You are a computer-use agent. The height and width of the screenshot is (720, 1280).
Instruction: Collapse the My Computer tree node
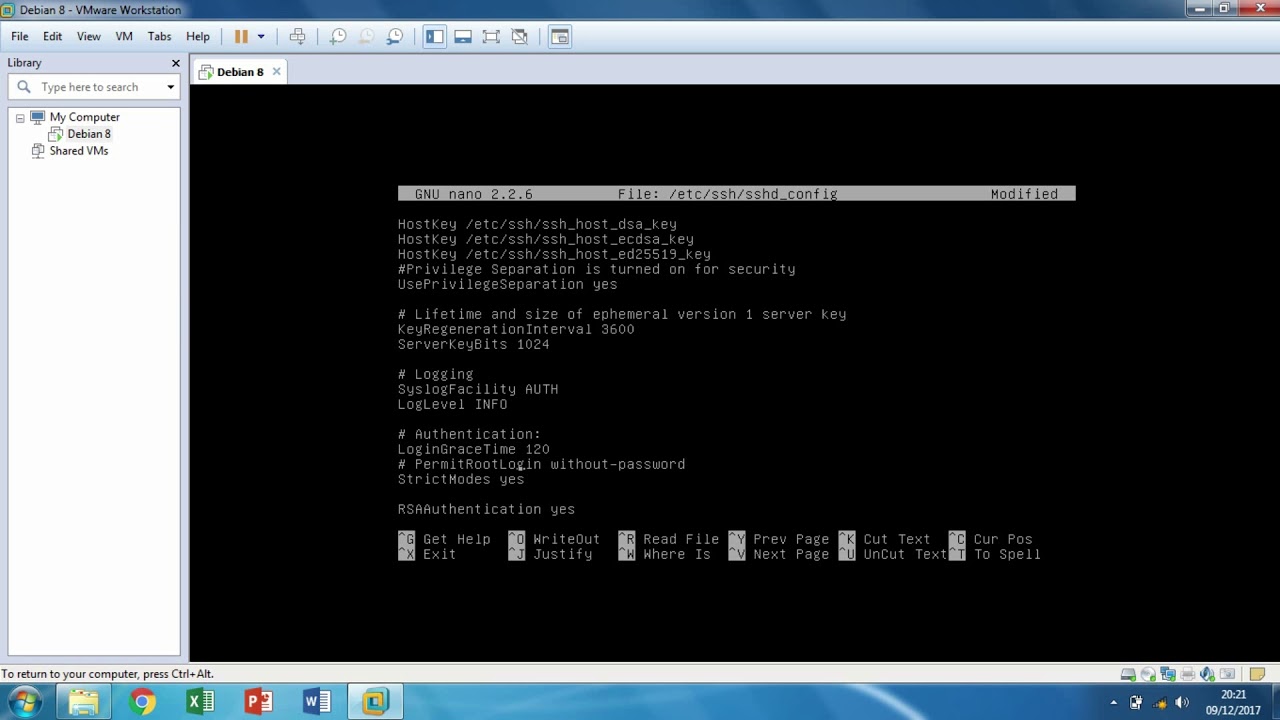[20, 118]
